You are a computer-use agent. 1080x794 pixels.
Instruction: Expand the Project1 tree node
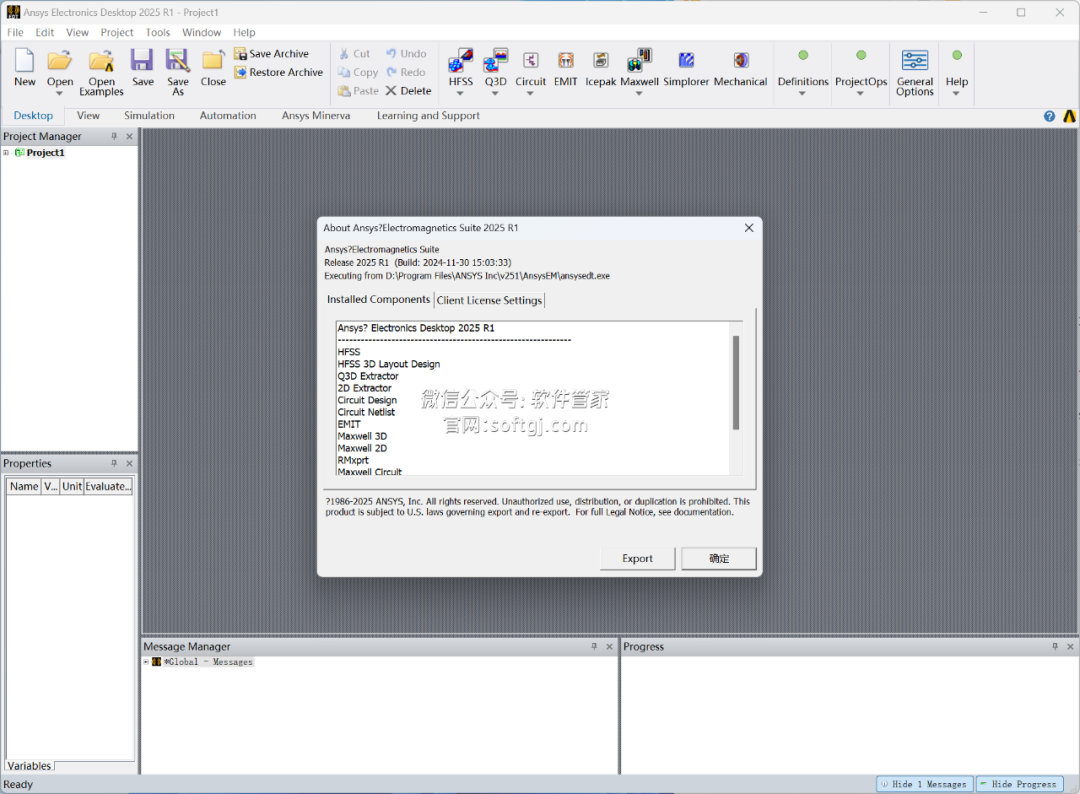tap(6, 153)
